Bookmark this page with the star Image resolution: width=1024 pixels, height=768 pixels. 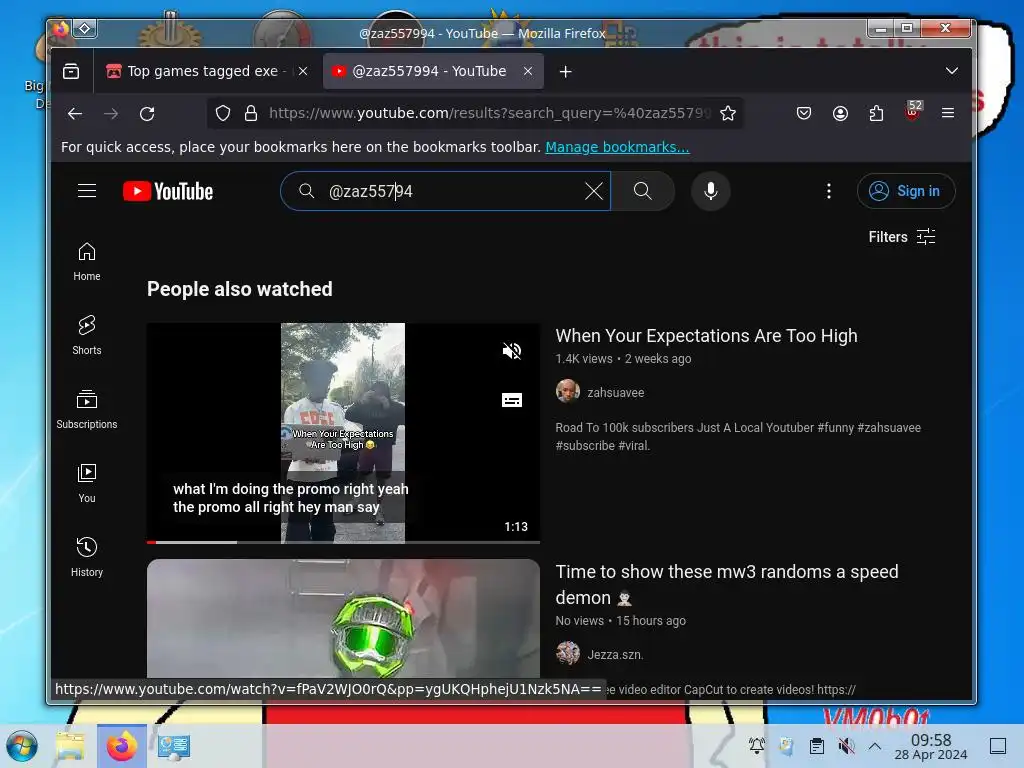coord(728,114)
